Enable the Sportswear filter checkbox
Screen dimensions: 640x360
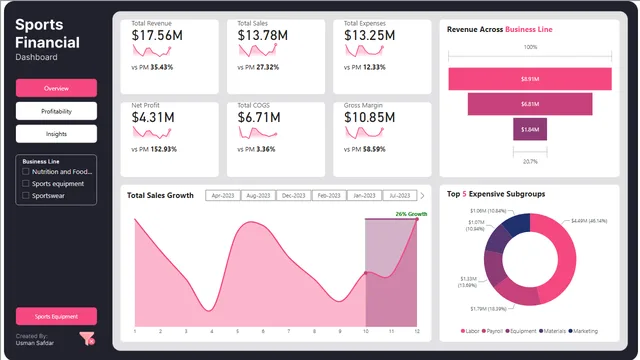click(x=26, y=196)
